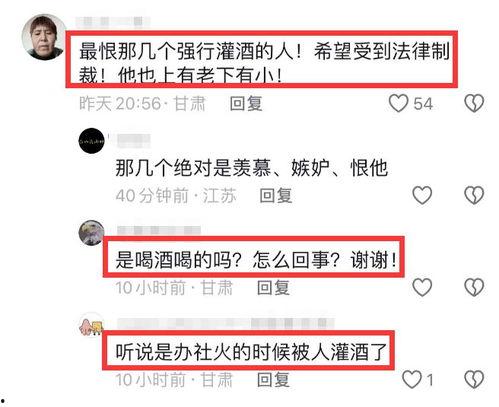Like the comment asking 是喝酒喝的吗
The height and width of the screenshot is (407, 499).
click(422, 287)
